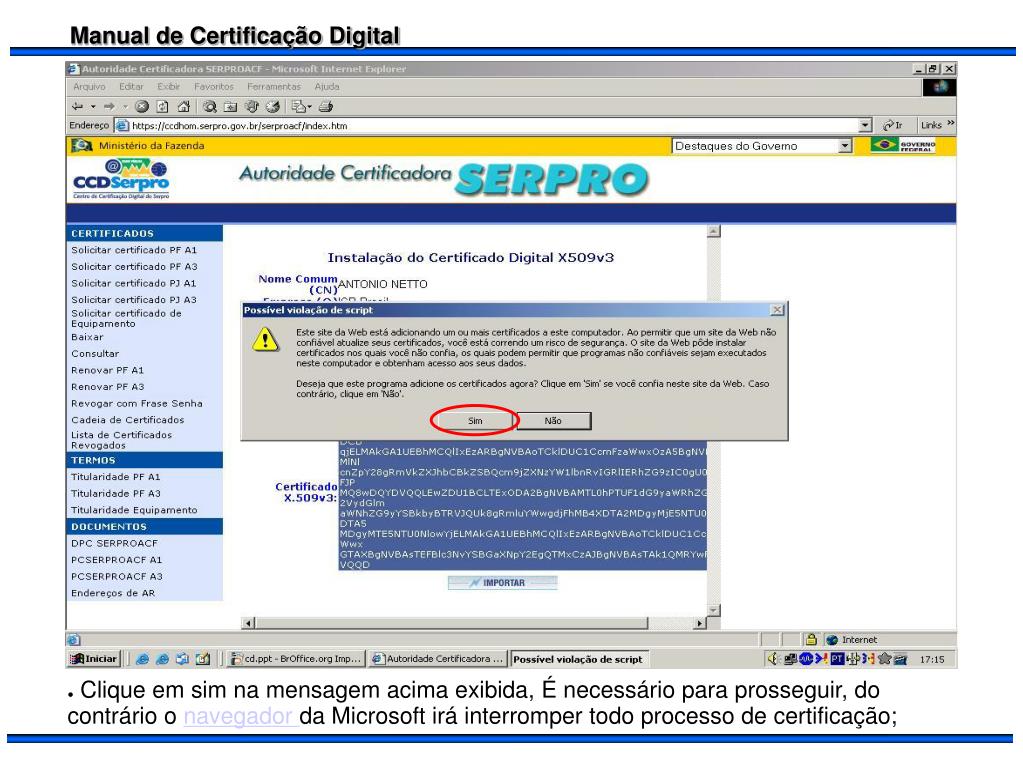Expand the Links toolbar chevron
Image resolution: width=1023 pixels, height=767 pixels.
click(x=951, y=123)
